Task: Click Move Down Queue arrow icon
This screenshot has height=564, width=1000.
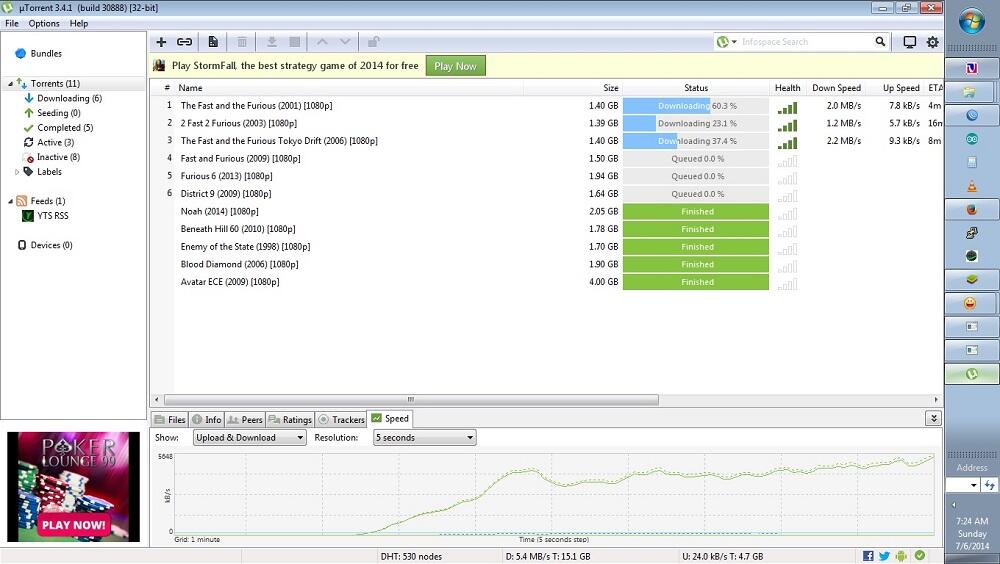Action: 345,42
